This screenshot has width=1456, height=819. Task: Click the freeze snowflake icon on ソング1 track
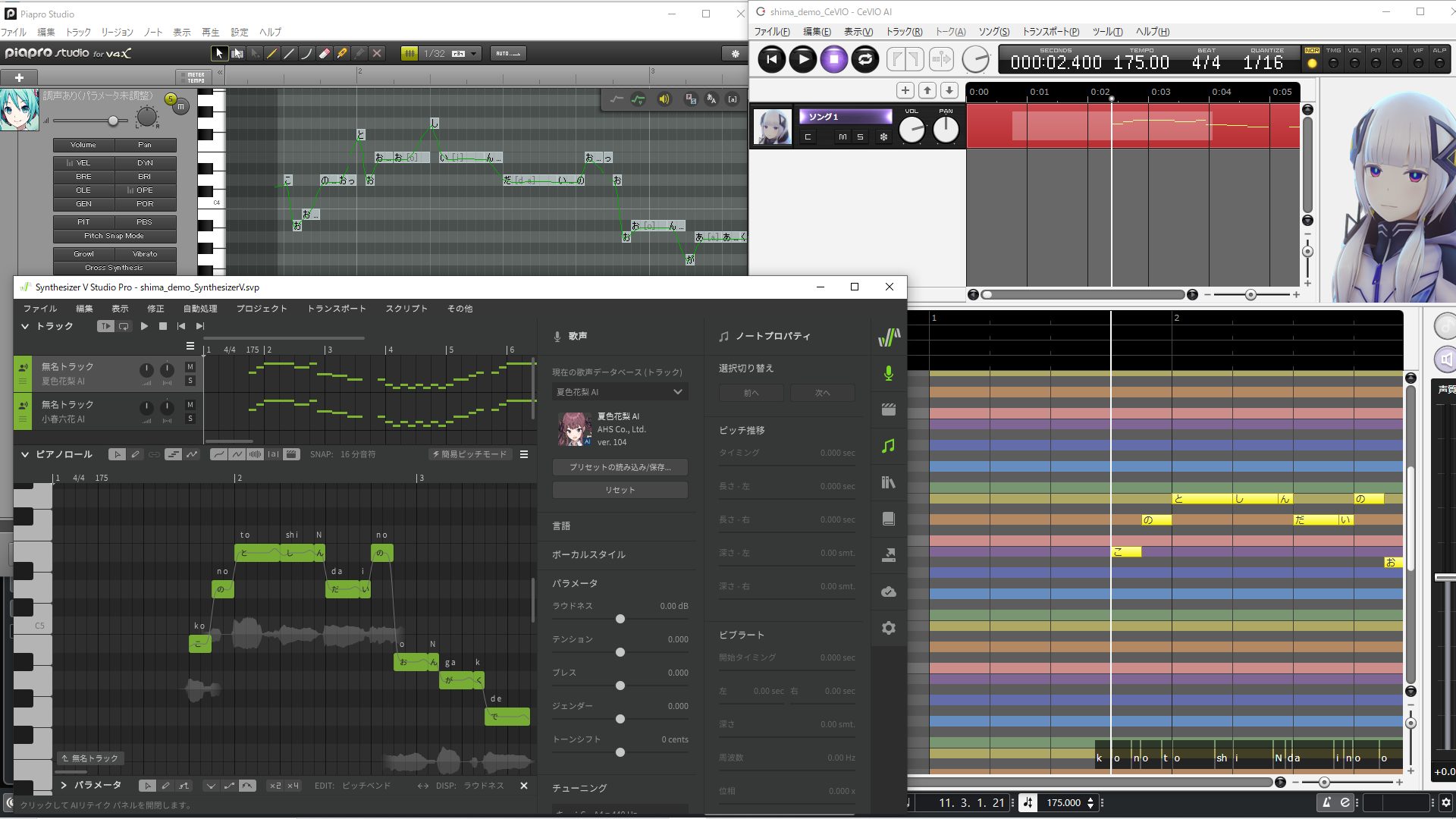pyautogui.click(x=883, y=137)
